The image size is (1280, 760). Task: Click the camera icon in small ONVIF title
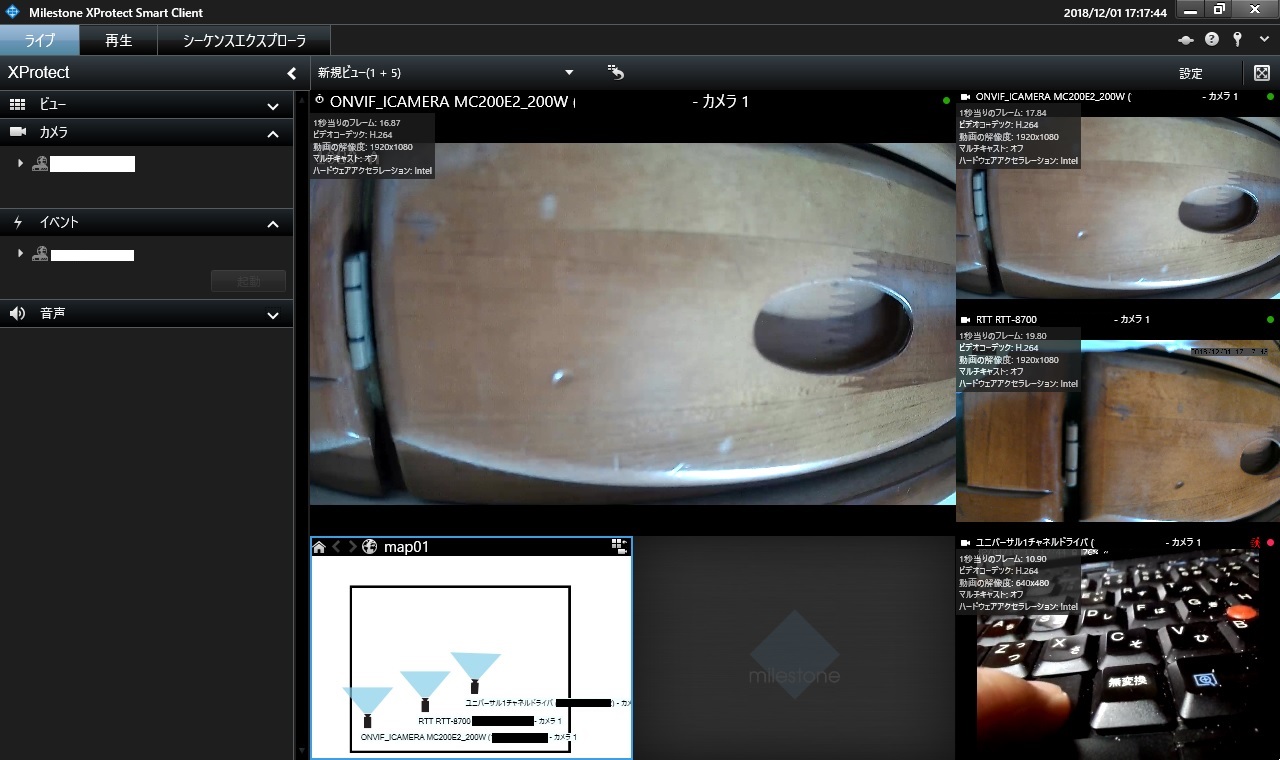pyautogui.click(x=966, y=97)
